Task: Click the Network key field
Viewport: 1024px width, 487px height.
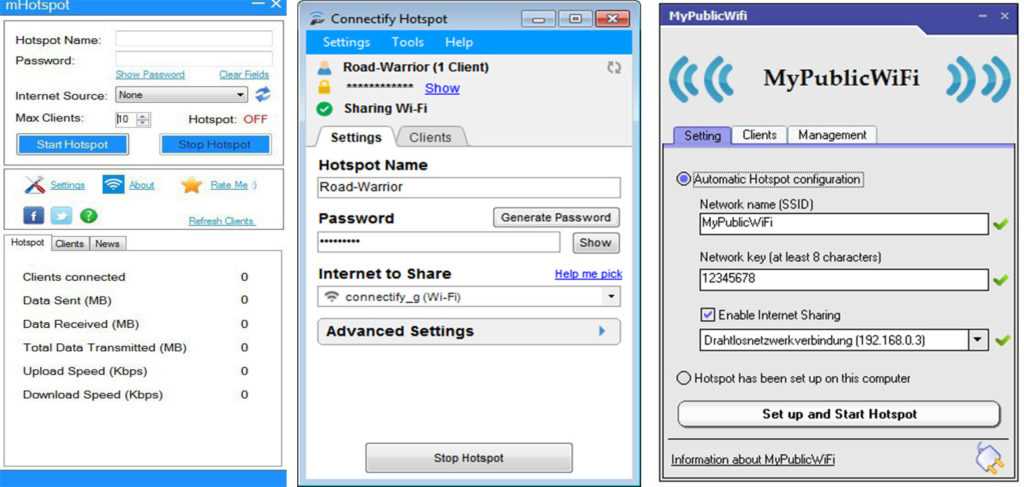Action: 844,280
